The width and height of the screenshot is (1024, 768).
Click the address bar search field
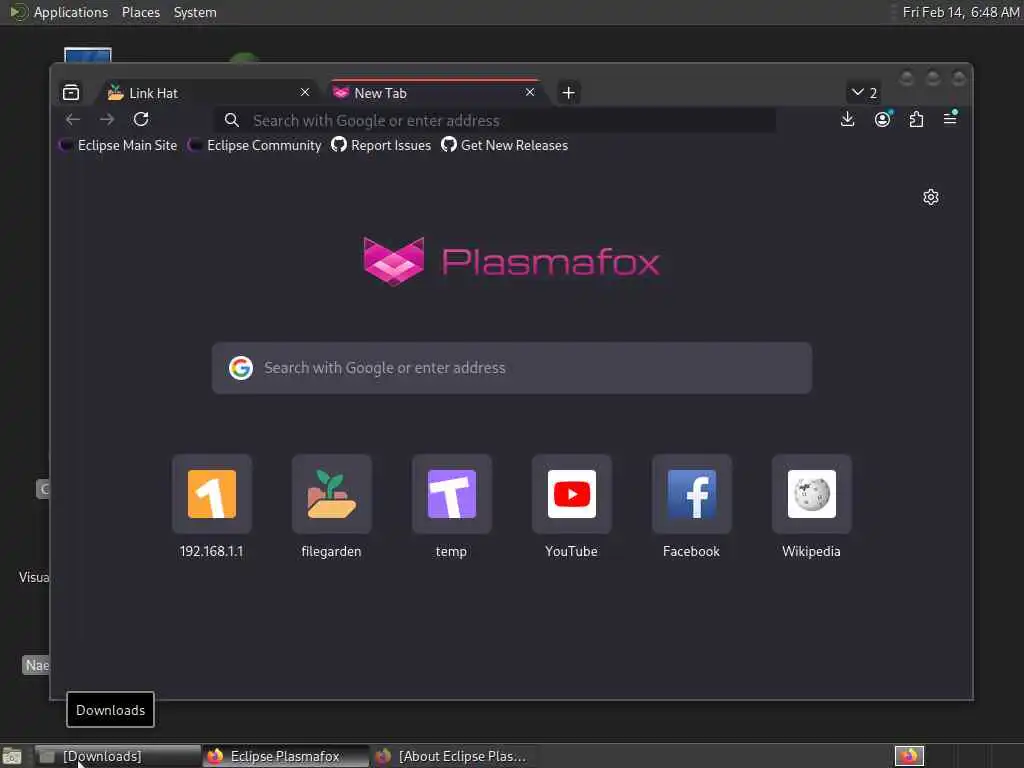(x=496, y=120)
